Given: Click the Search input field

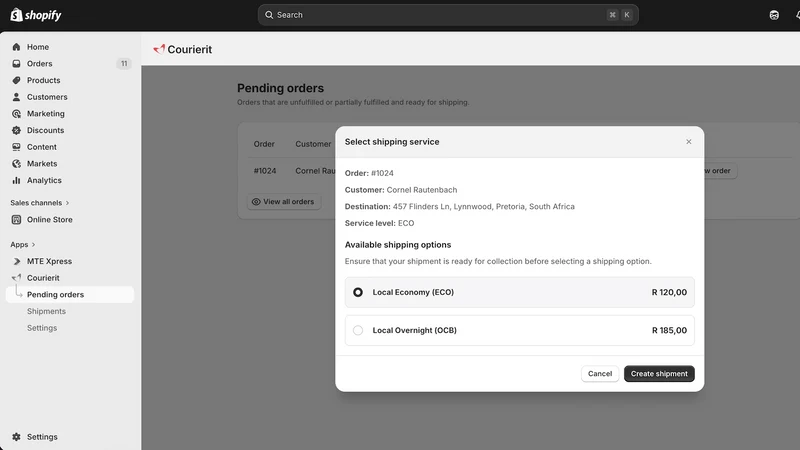Looking at the screenshot, I should click(448, 15).
